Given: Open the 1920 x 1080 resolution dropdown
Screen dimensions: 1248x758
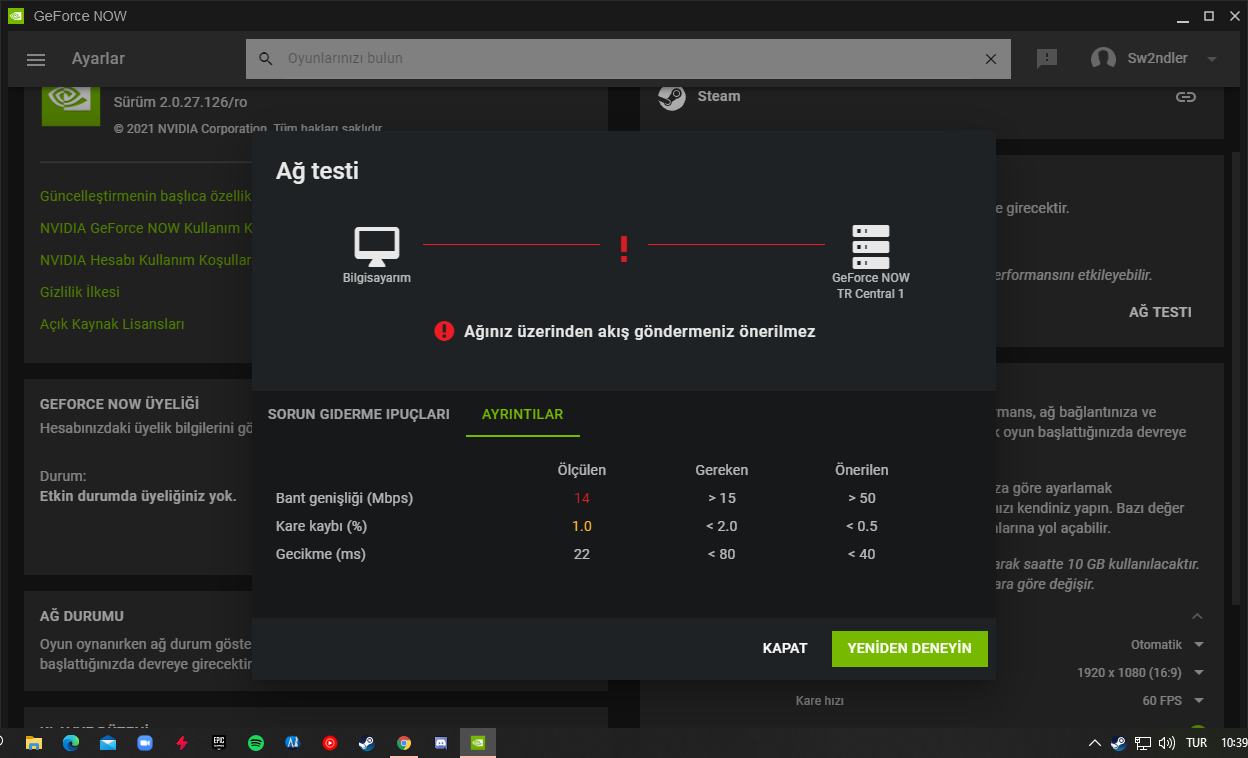Looking at the screenshot, I should click(x=1140, y=673).
